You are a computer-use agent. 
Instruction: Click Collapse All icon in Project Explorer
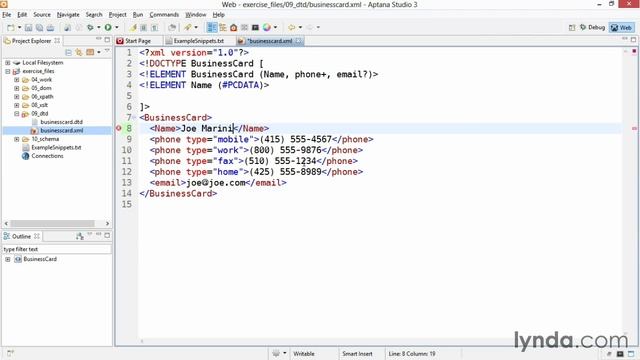(x=69, y=52)
